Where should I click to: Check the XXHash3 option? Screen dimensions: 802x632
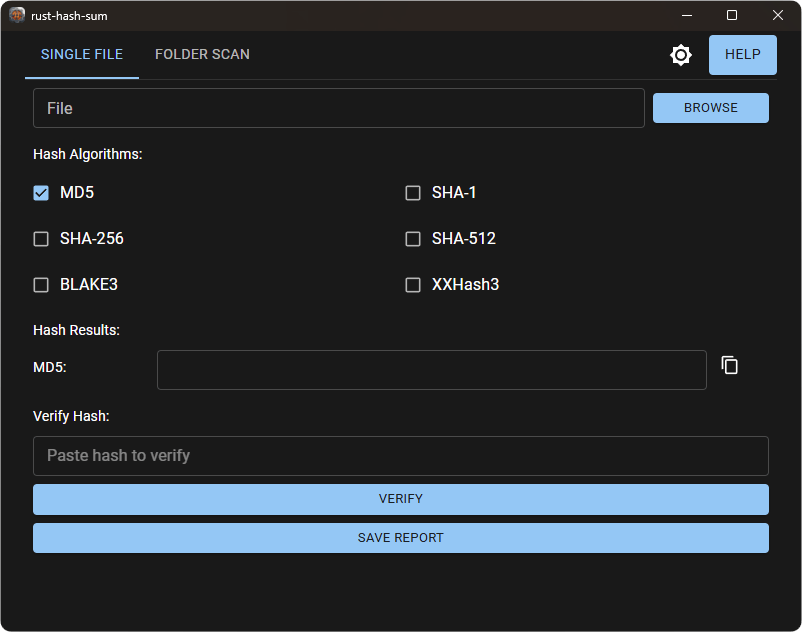click(x=413, y=285)
